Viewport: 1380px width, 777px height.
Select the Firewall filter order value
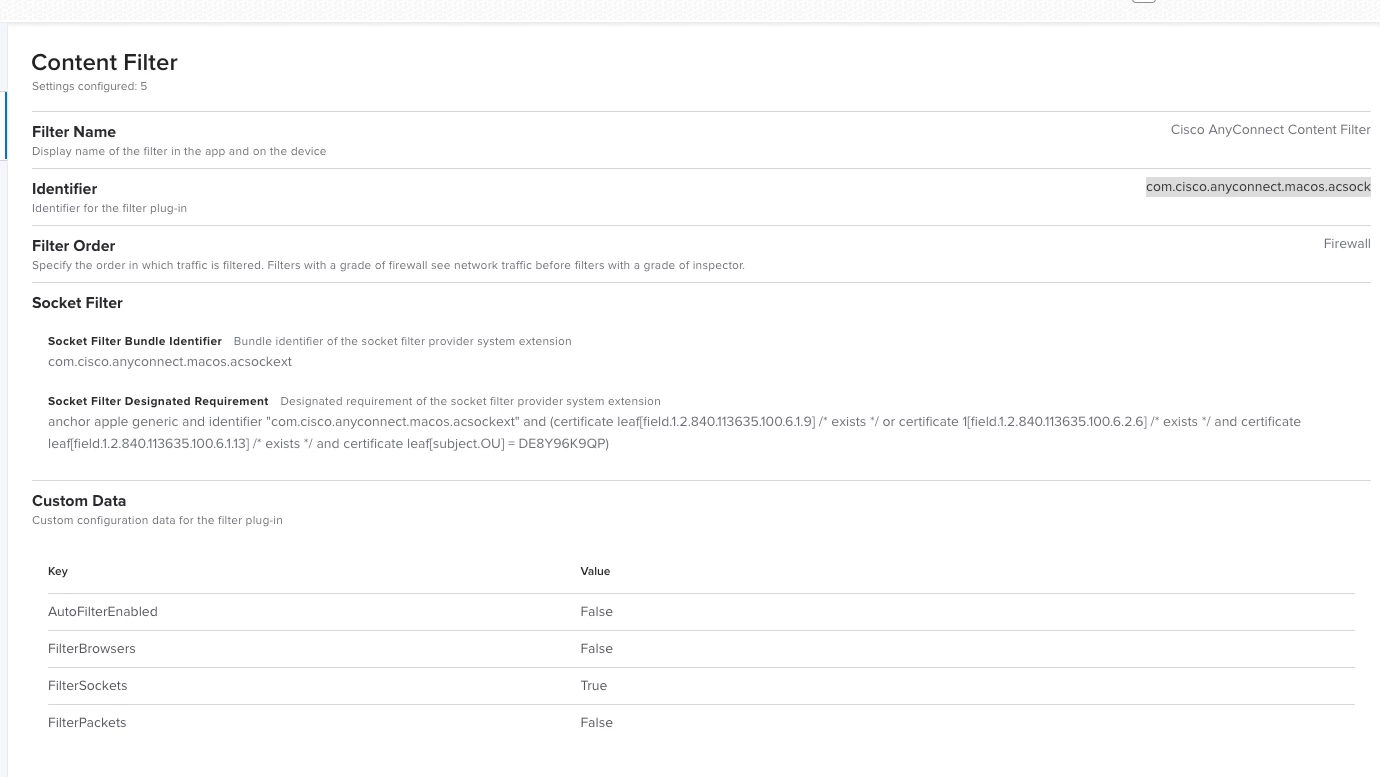[x=1347, y=244]
